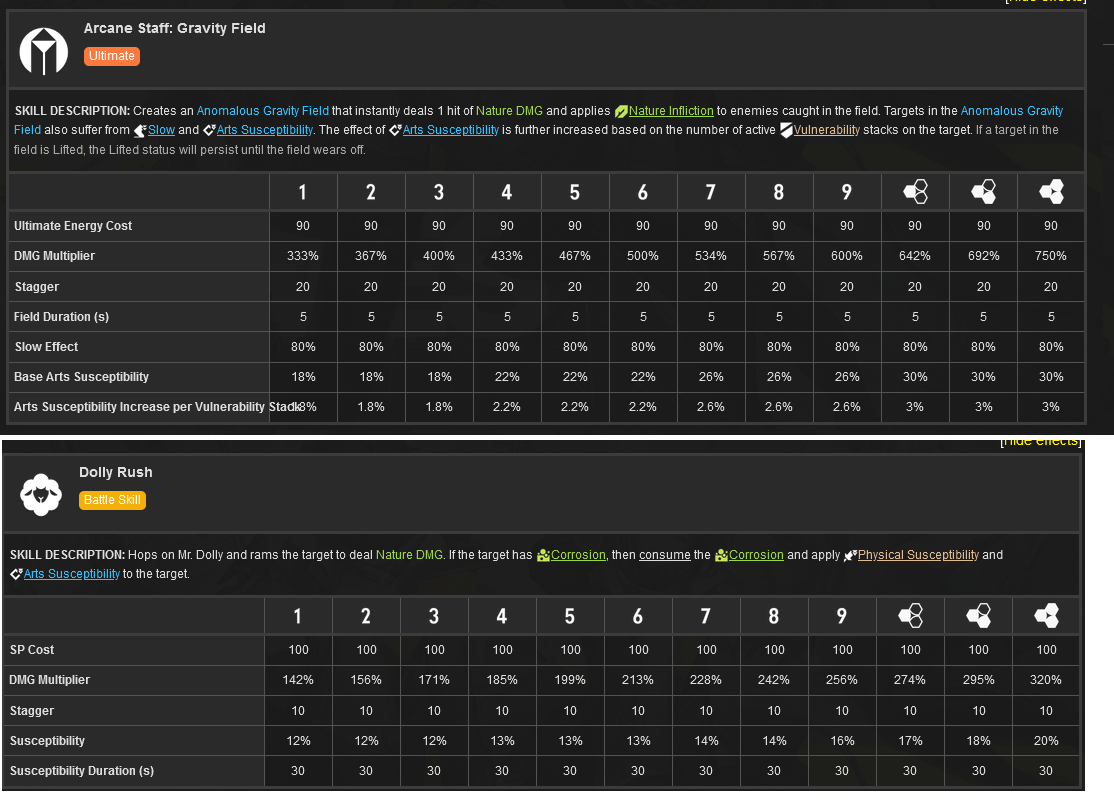Click the '600%' damage multiplier cell
The image size is (1114, 800).
tap(847, 256)
